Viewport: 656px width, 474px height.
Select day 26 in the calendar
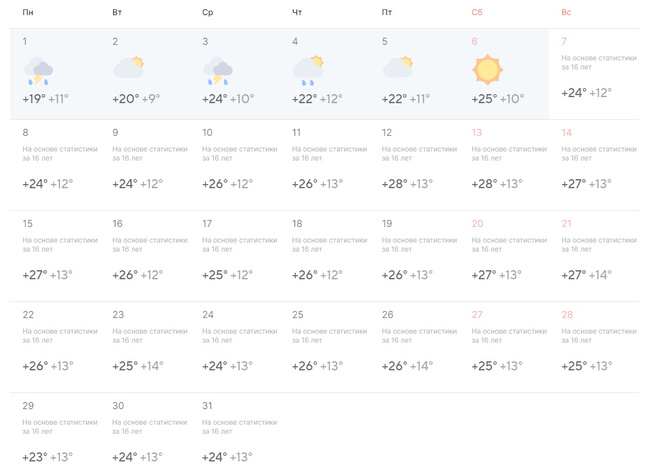coord(418,346)
